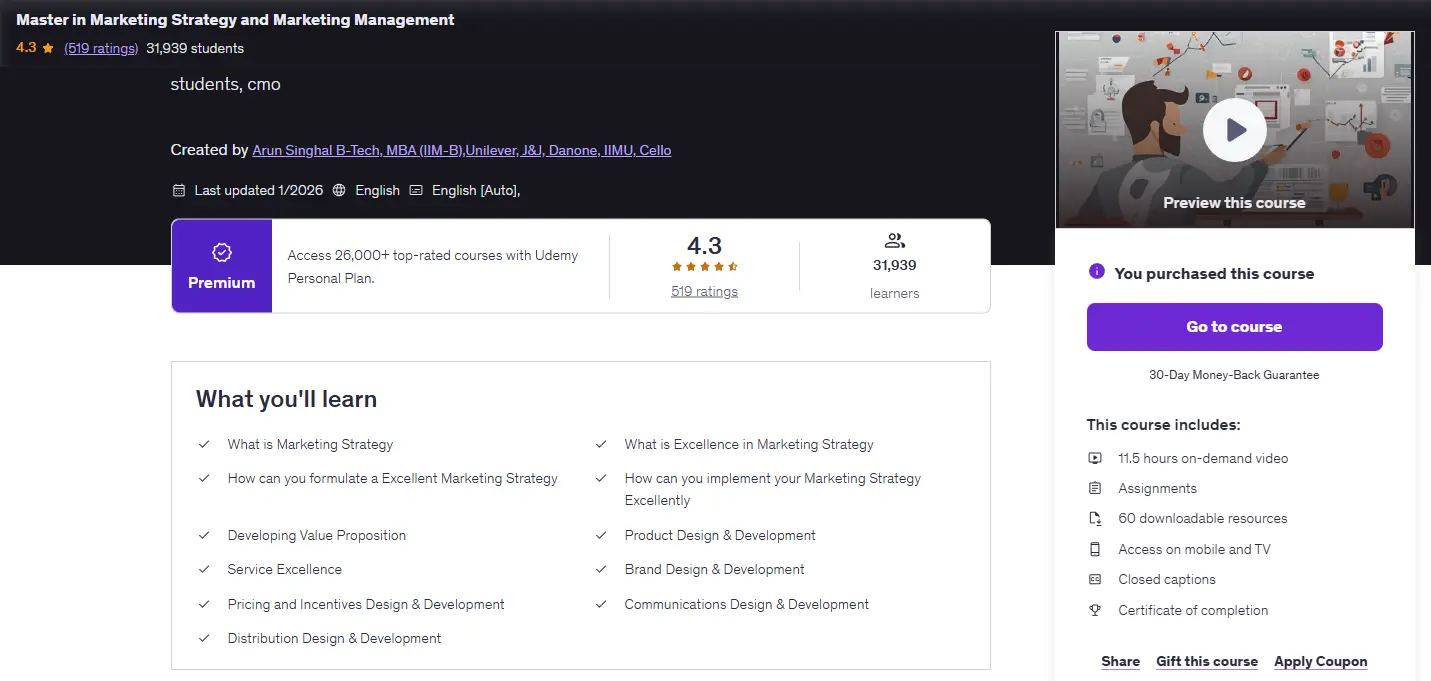Click checkmark next to Distribution Design & Development

(204, 638)
